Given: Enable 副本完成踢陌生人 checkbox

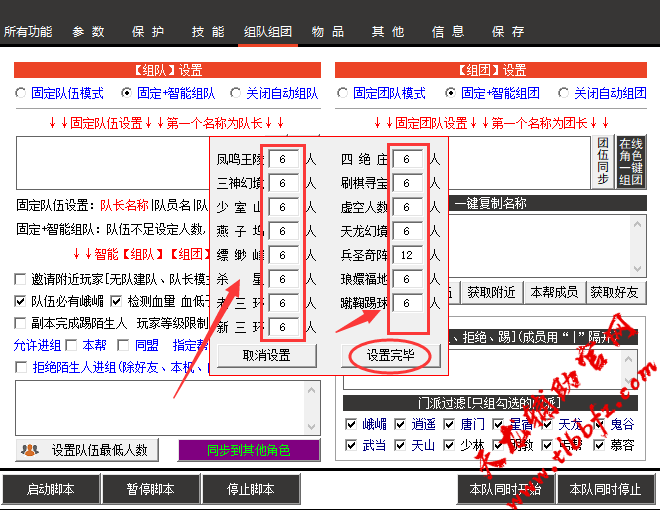Looking at the screenshot, I should tap(20, 323).
